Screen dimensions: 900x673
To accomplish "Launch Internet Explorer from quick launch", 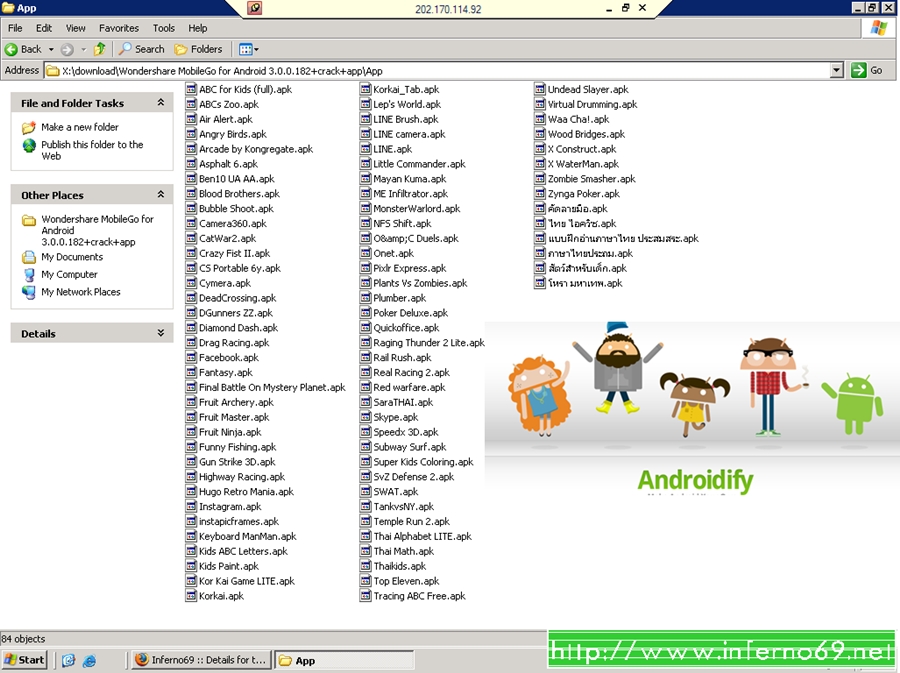I will coord(89,660).
